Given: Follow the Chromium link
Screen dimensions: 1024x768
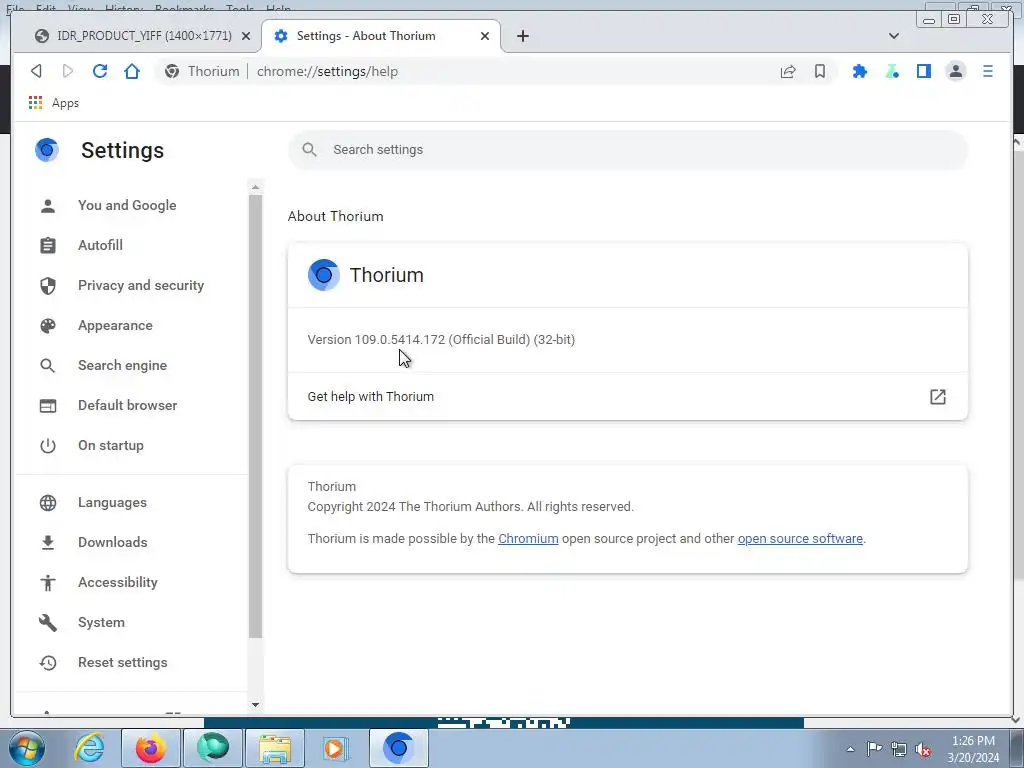Looking at the screenshot, I should pyautogui.click(x=528, y=539).
